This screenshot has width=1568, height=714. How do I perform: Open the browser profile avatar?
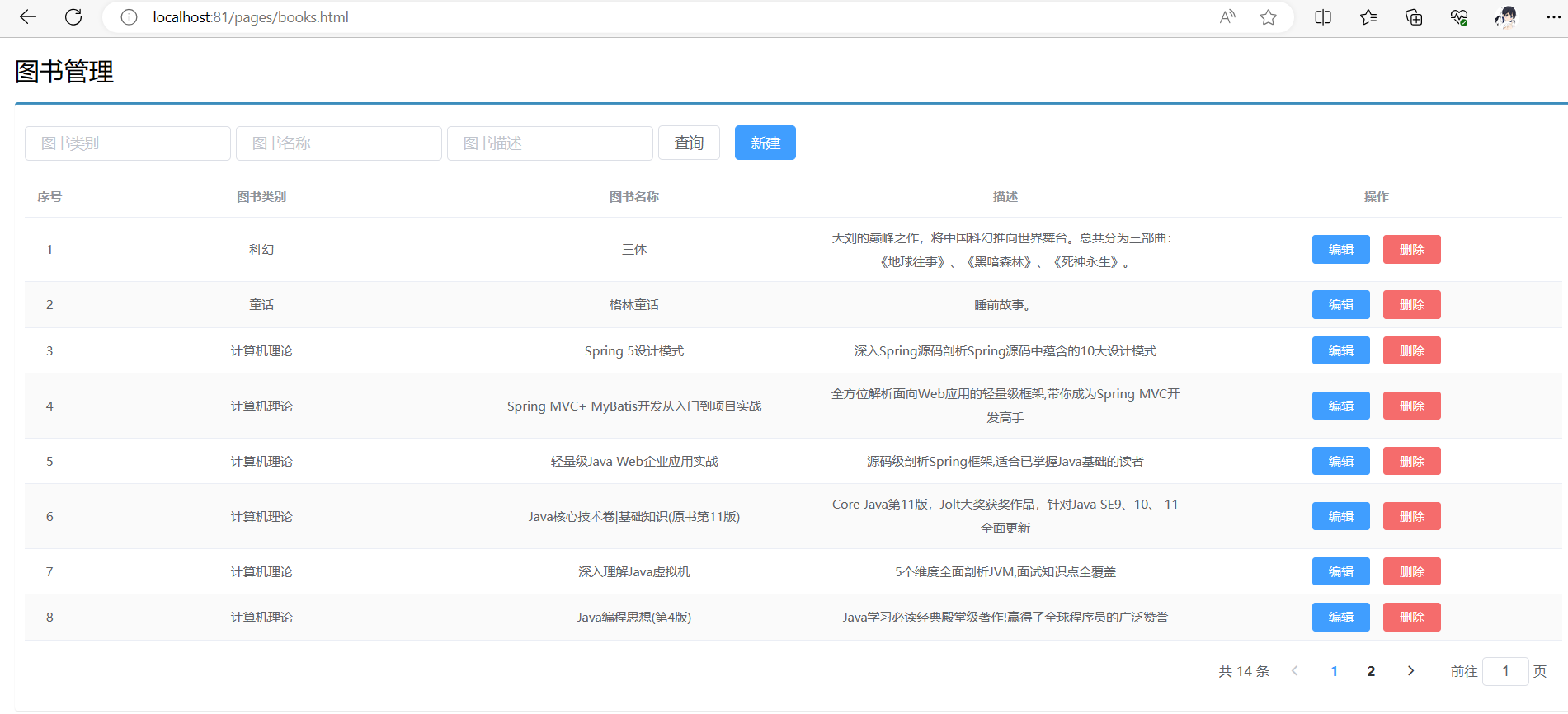[1506, 17]
